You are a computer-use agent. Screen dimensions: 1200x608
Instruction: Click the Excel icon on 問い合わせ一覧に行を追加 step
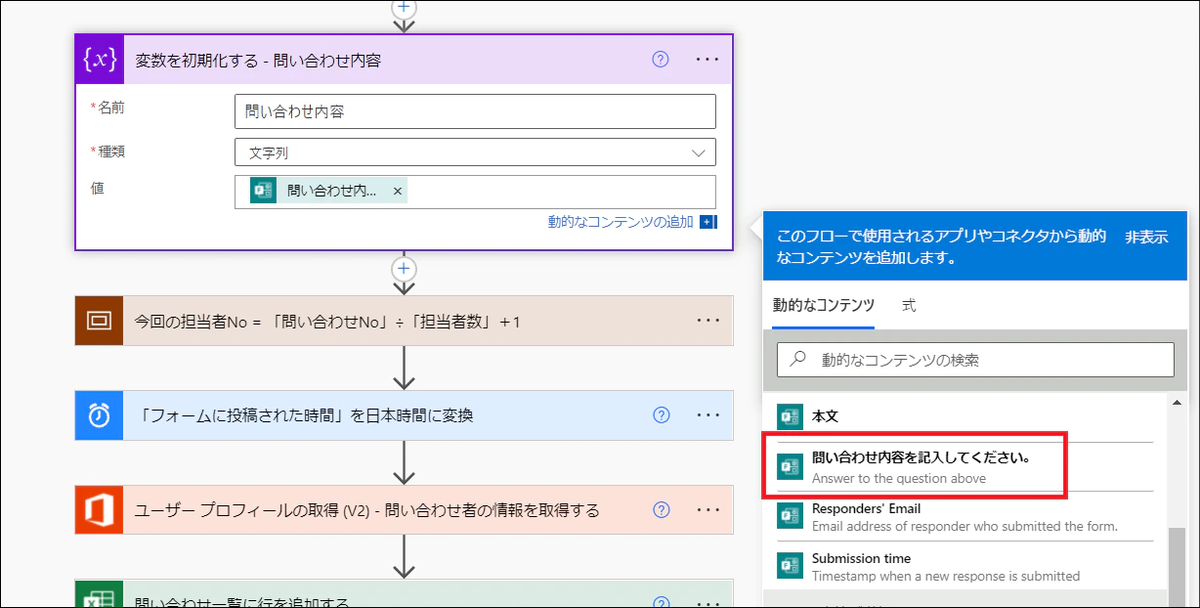(98, 598)
